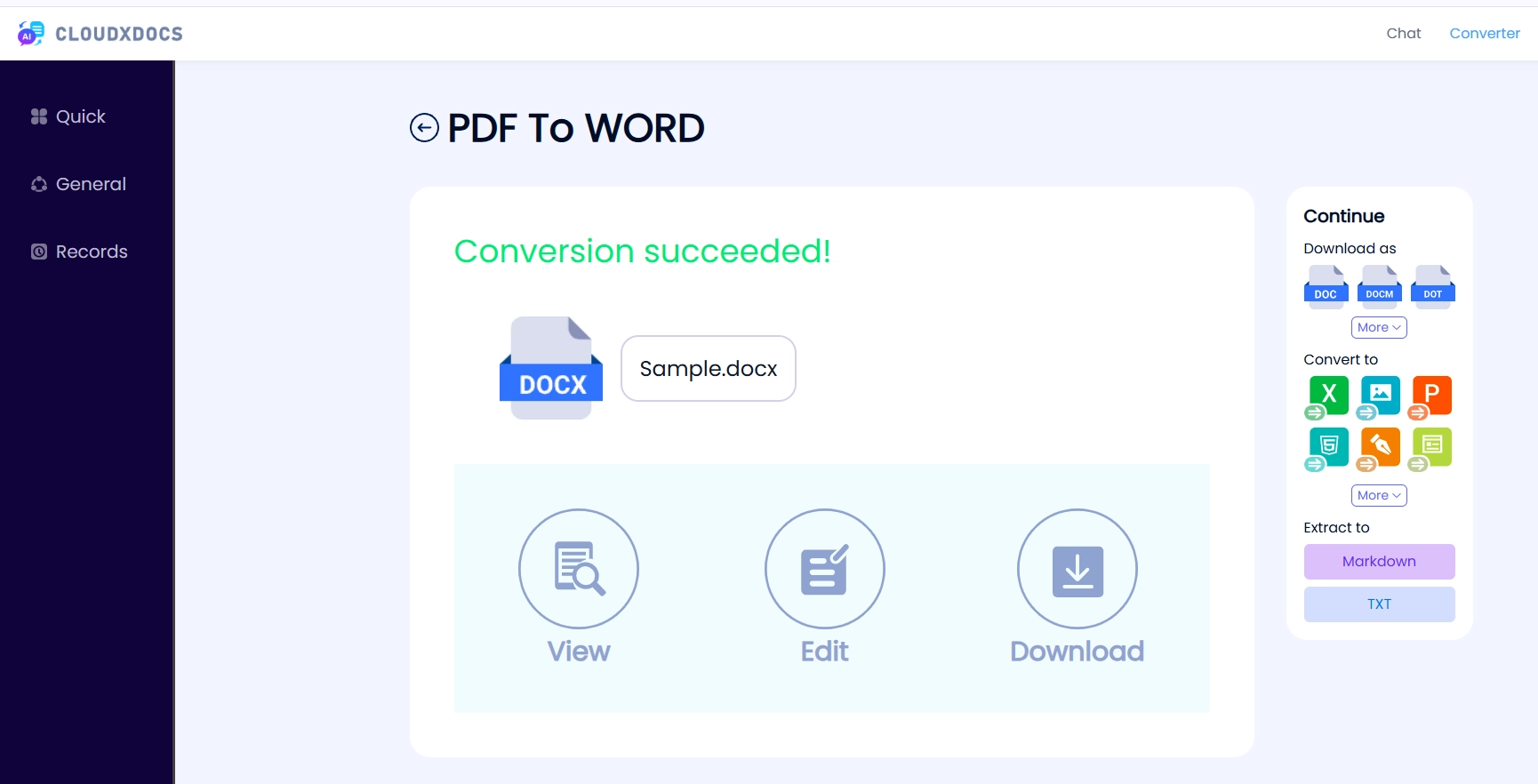This screenshot has height=784, width=1538.
Task: Click the CloudXDocs logo
Action: [100, 34]
